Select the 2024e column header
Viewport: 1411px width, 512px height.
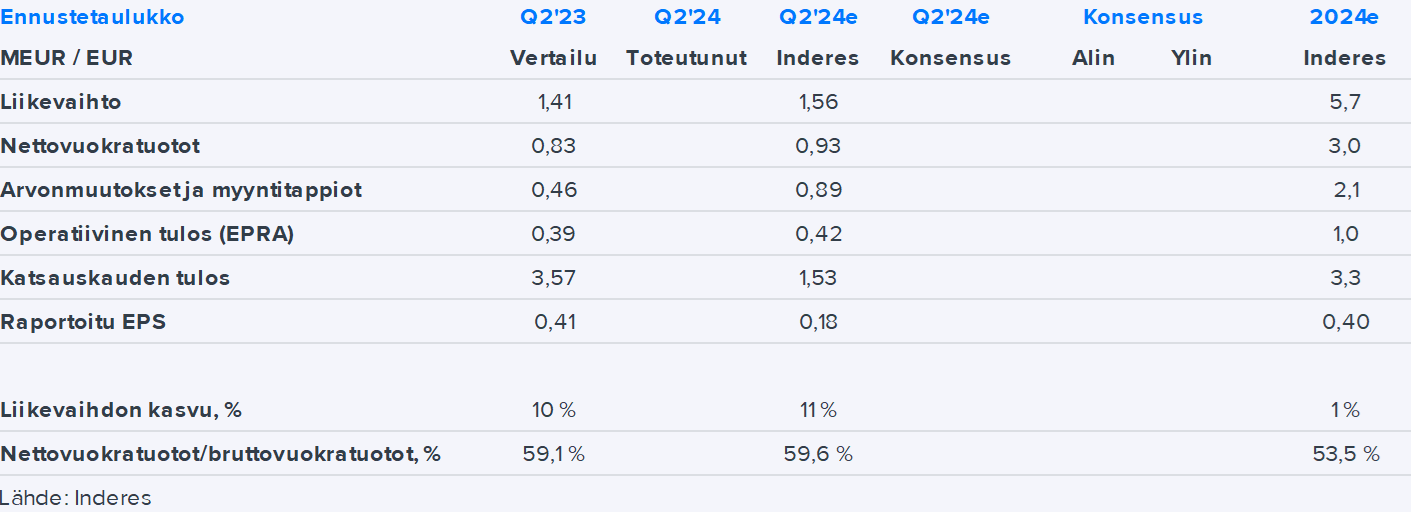pyautogui.click(x=1344, y=17)
